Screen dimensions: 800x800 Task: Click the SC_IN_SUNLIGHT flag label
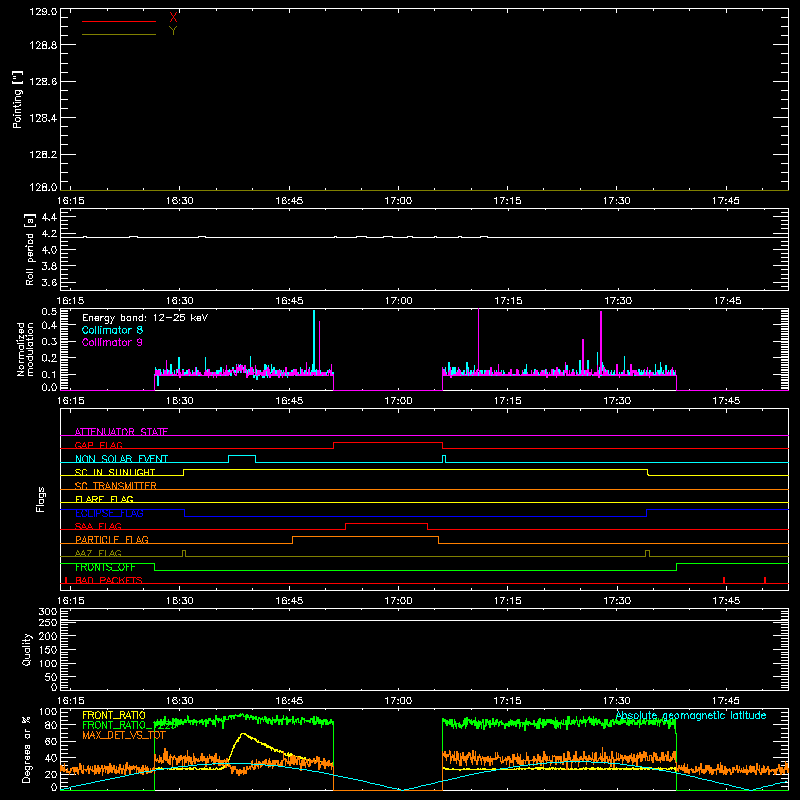tap(115, 472)
